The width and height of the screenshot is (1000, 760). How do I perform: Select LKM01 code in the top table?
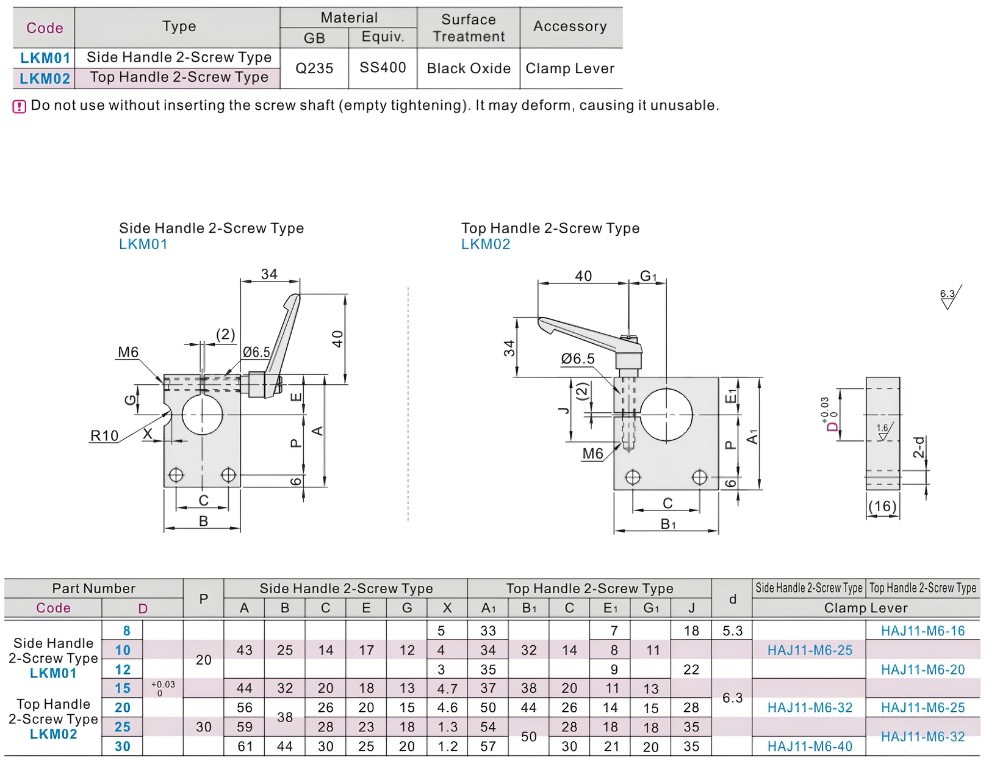(45, 58)
